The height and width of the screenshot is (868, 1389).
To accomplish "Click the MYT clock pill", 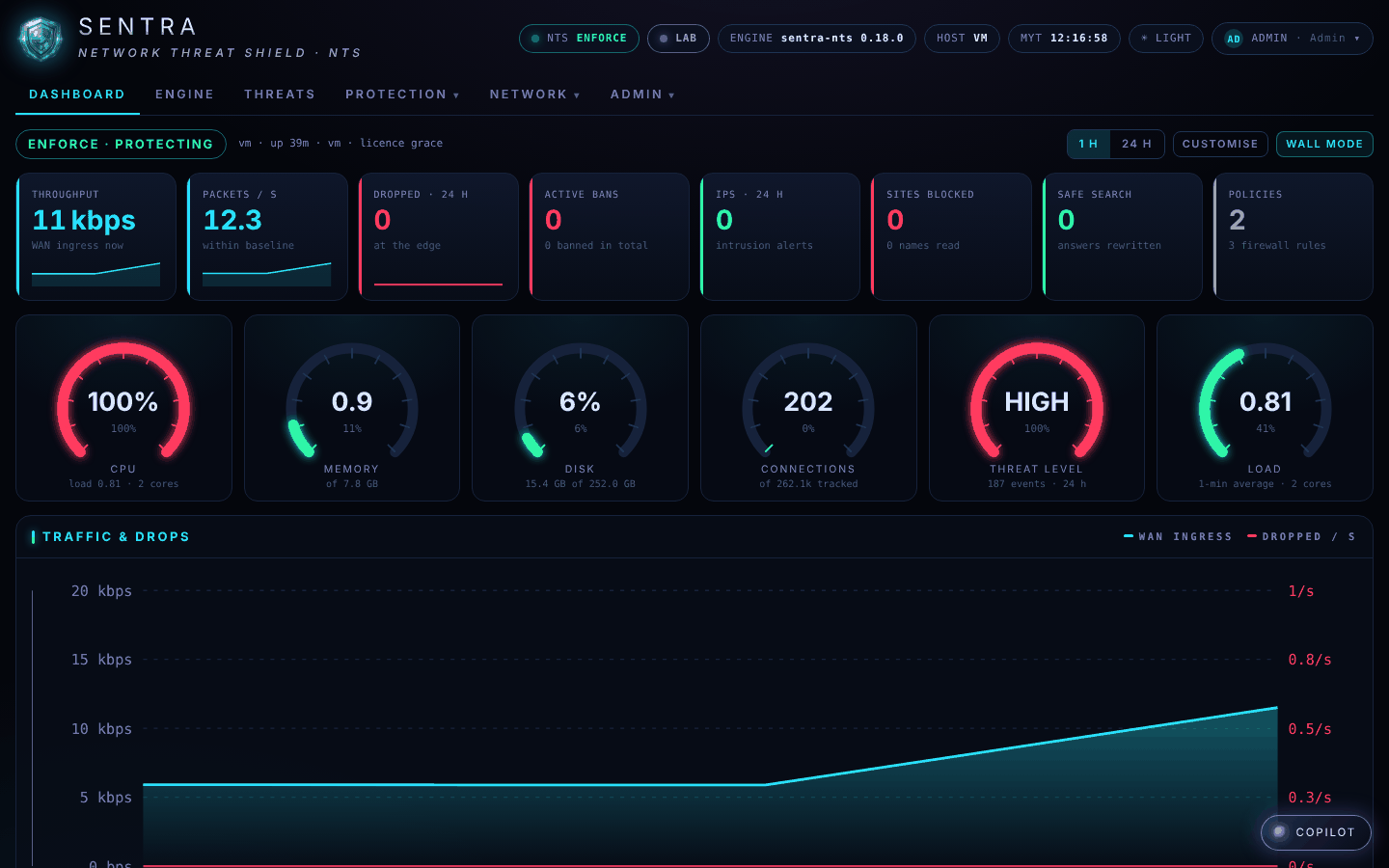I will tap(1064, 39).
